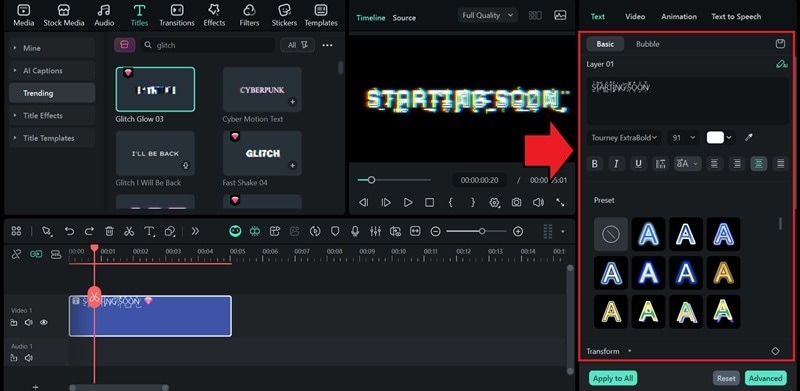800x391 pixels.
Task: Select the Glitch Glow 03 title thumbnail
Action: (155, 89)
